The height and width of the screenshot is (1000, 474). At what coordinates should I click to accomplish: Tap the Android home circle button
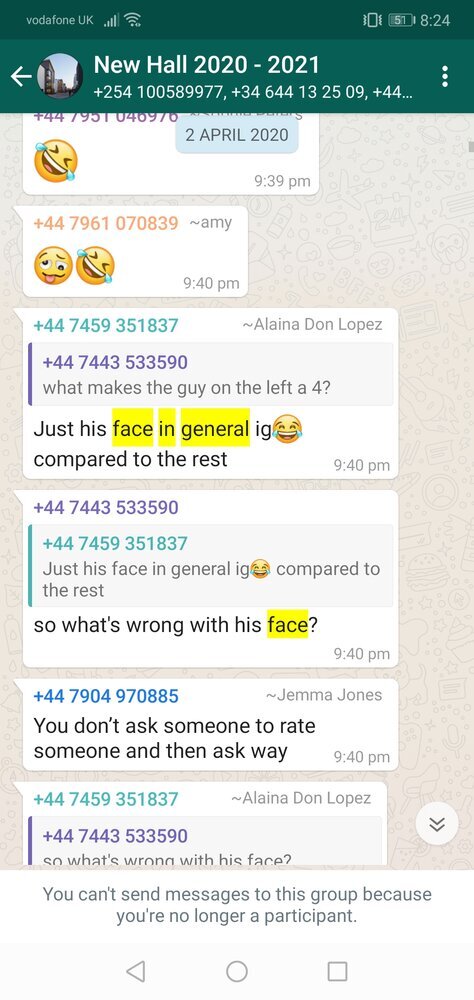pos(237,971)
